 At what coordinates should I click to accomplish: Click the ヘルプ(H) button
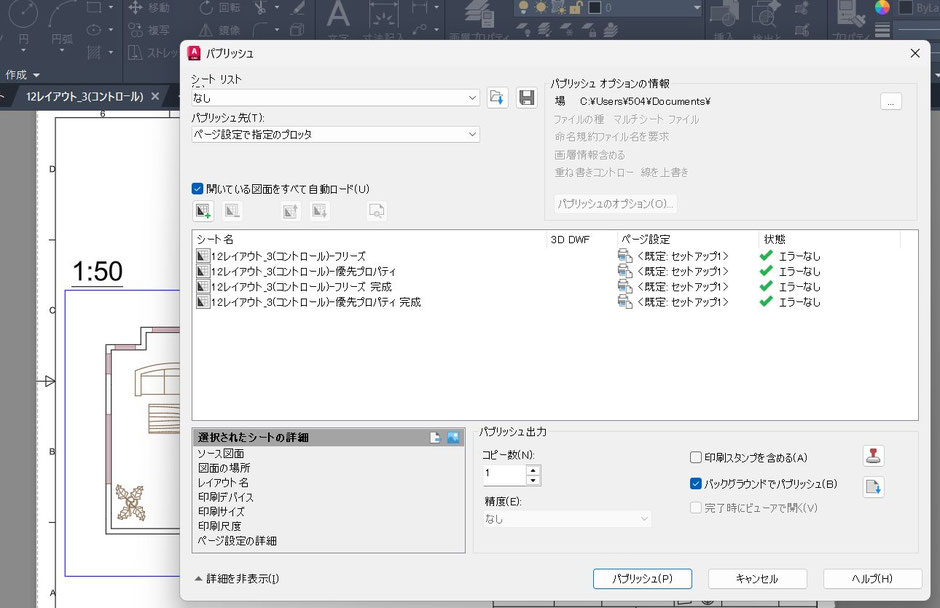(872, 579)
